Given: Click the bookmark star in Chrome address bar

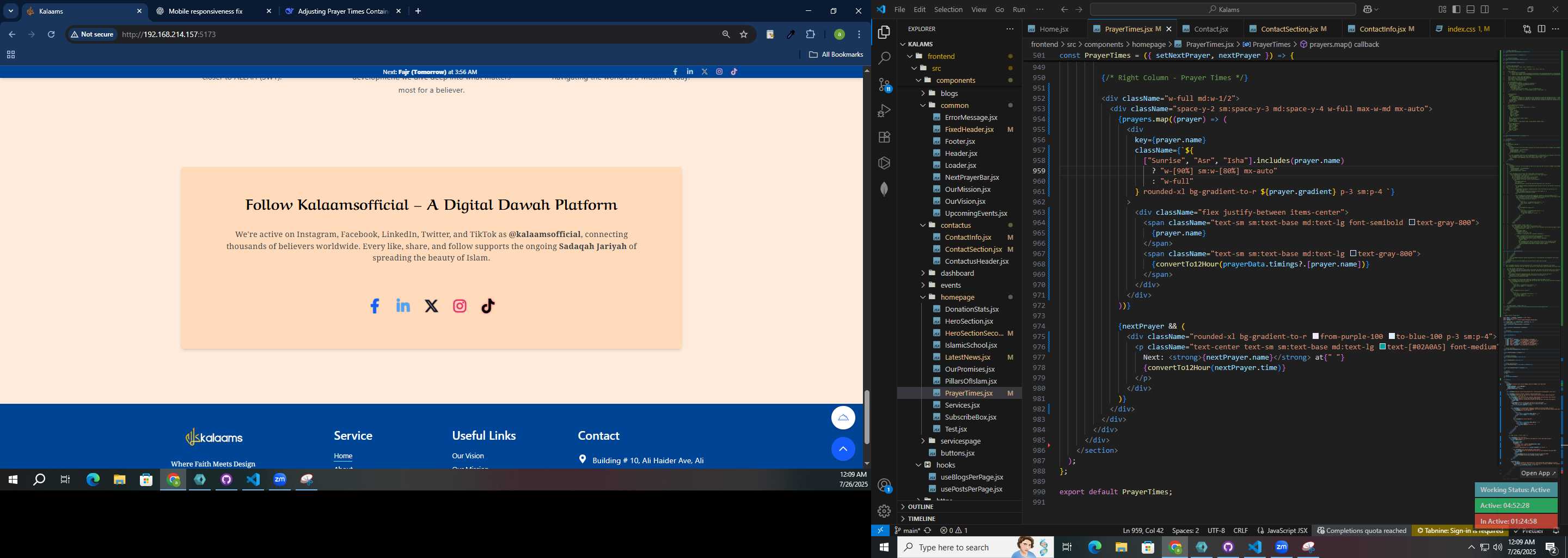Looking at the screenshot, I should [744, 35].
